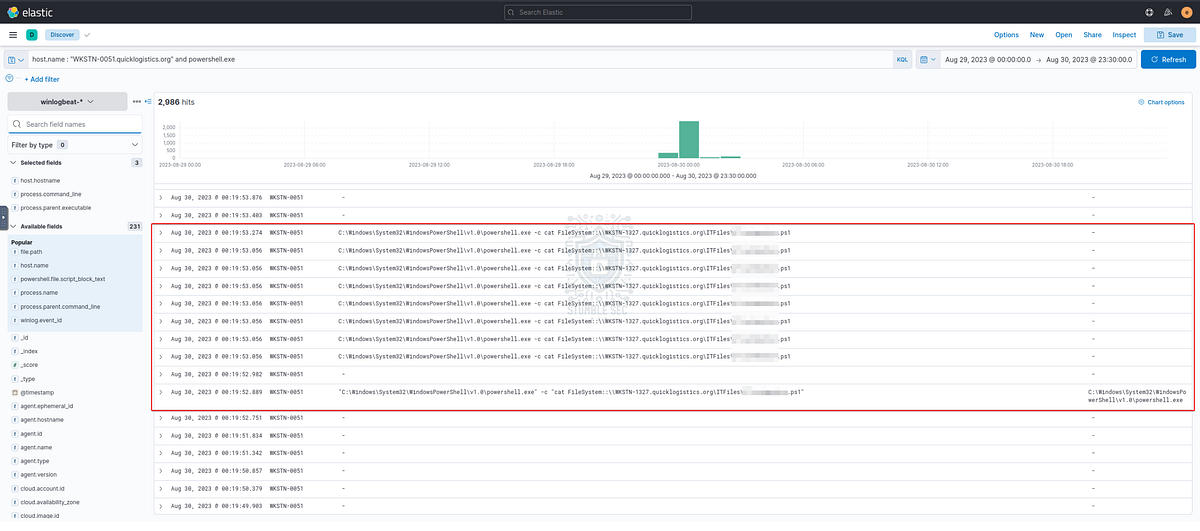Click the KQL query bar input
The image size is (1200, 531).
coord(459,60)
